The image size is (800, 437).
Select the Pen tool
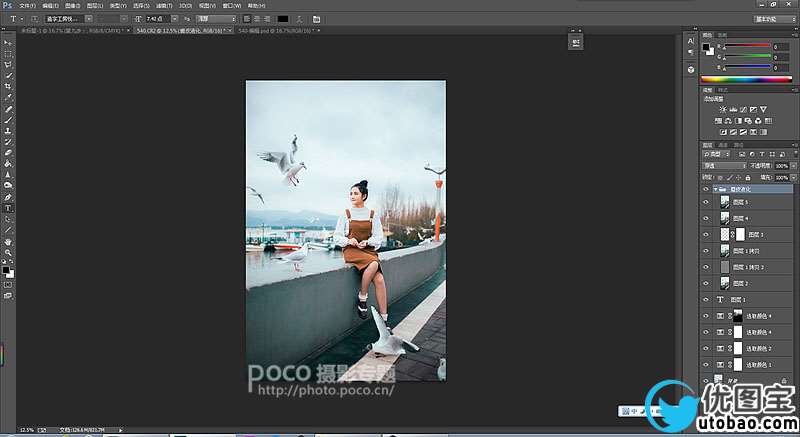tap(8, 197)
